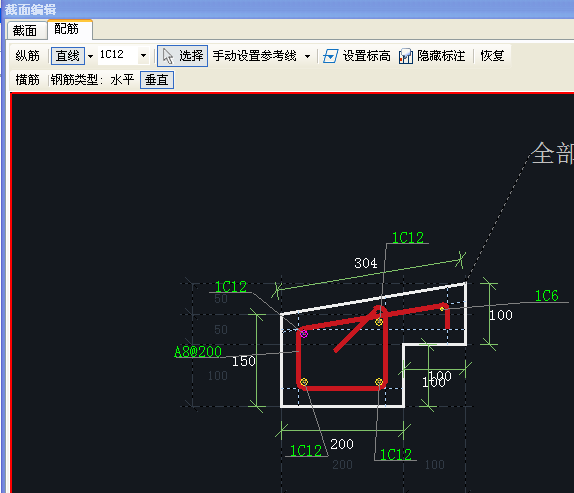The height and width of the screenshot is (493, 574).
Task: Click the 横筋 label in toolbar
Action: click(27, 80)
